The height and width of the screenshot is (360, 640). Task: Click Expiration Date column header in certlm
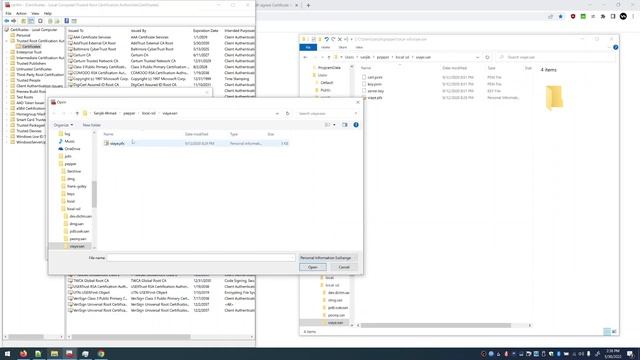(x=207, y=31)
